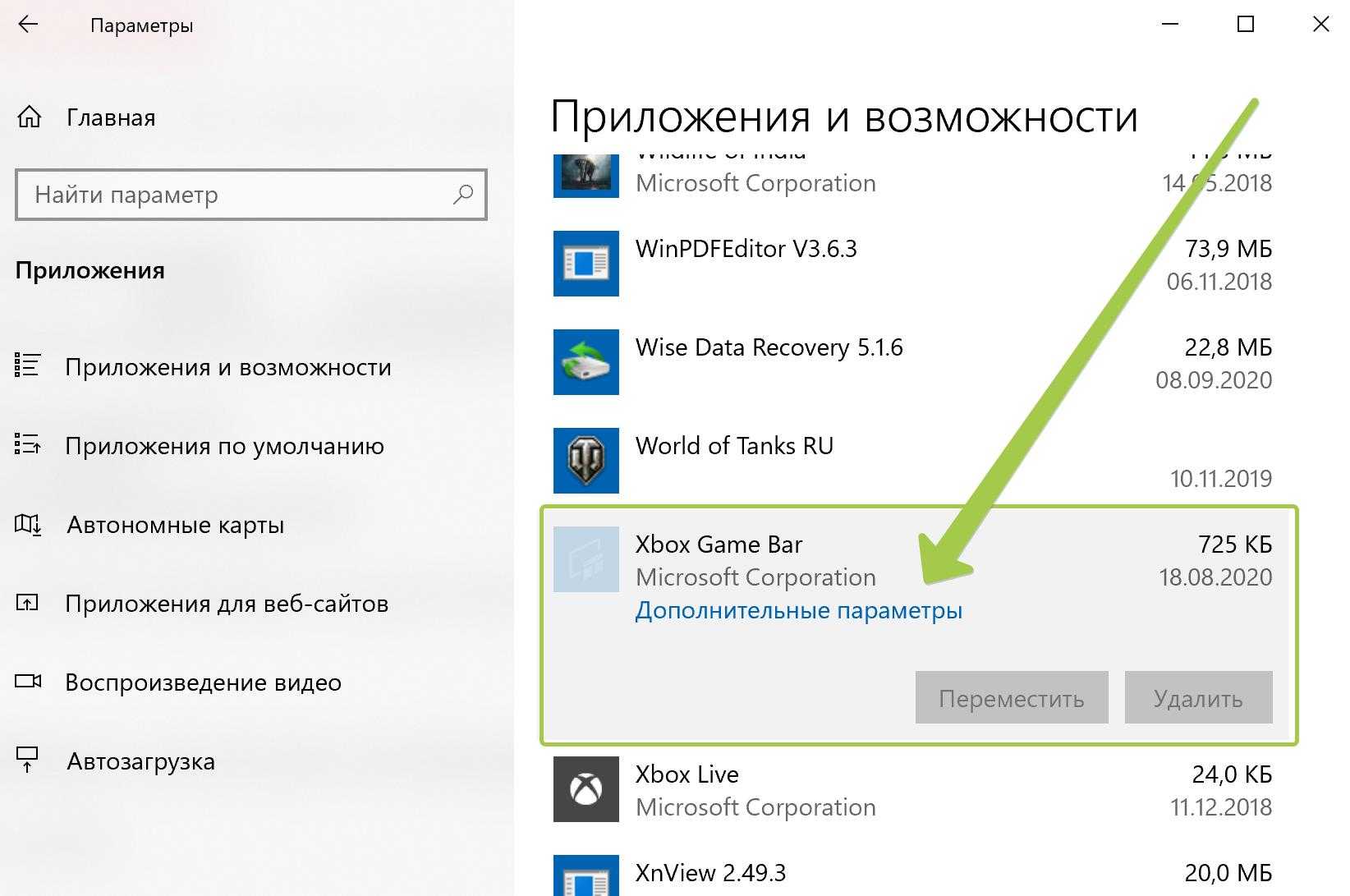1350x896 pixels.
Task: Click the World of Tanks RU icon
Action: click(x=585, y=461)
